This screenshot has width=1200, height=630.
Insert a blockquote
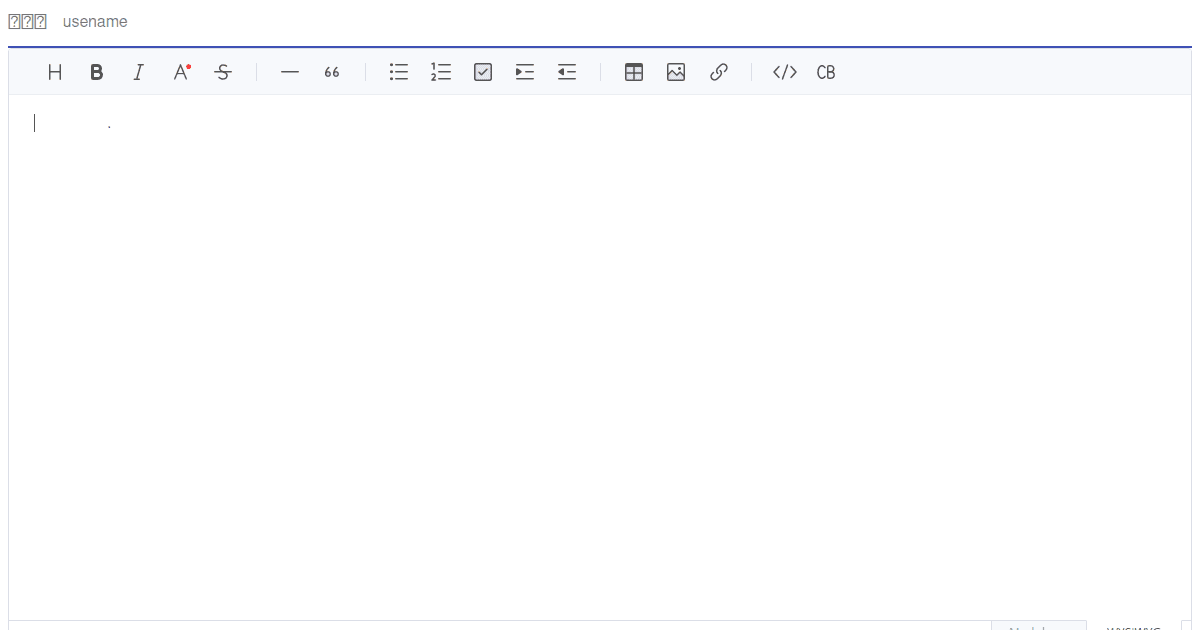point(332,72)
